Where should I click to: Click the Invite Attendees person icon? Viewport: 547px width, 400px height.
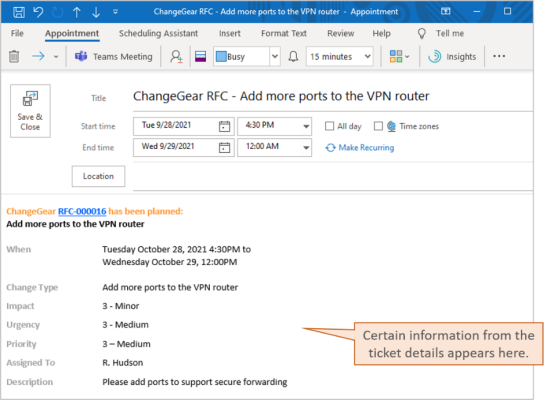pyautogui.click(x=176, y=56)
